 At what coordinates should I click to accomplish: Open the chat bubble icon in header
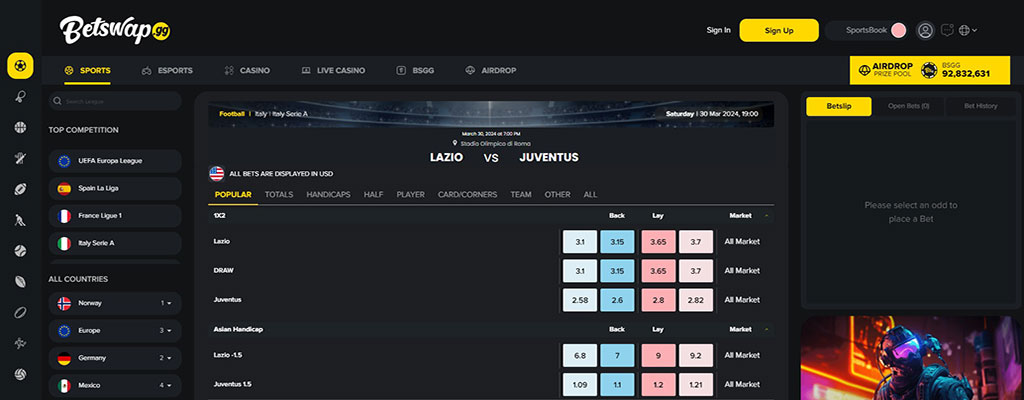click(948, 30)
